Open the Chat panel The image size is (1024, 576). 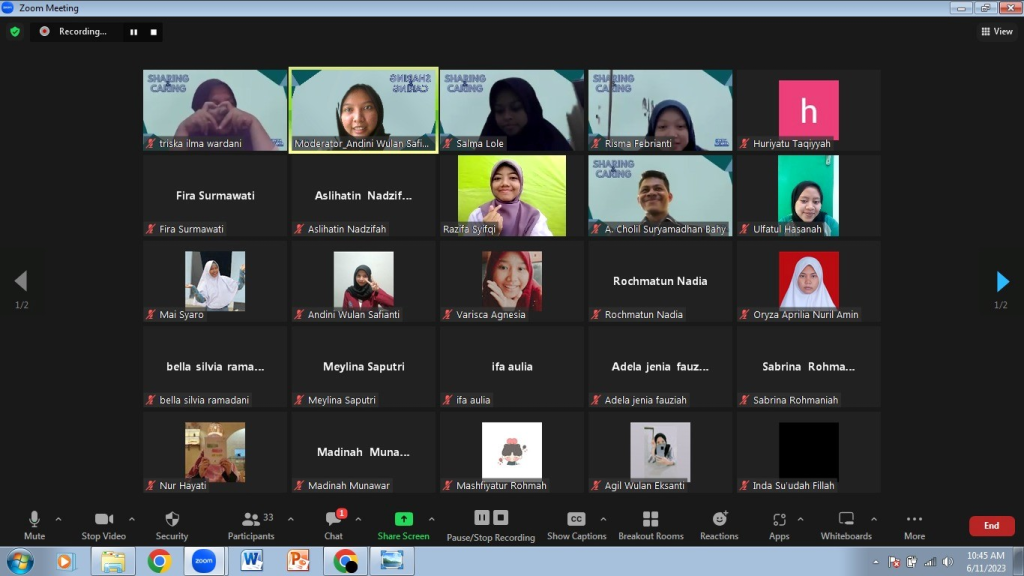333,520
